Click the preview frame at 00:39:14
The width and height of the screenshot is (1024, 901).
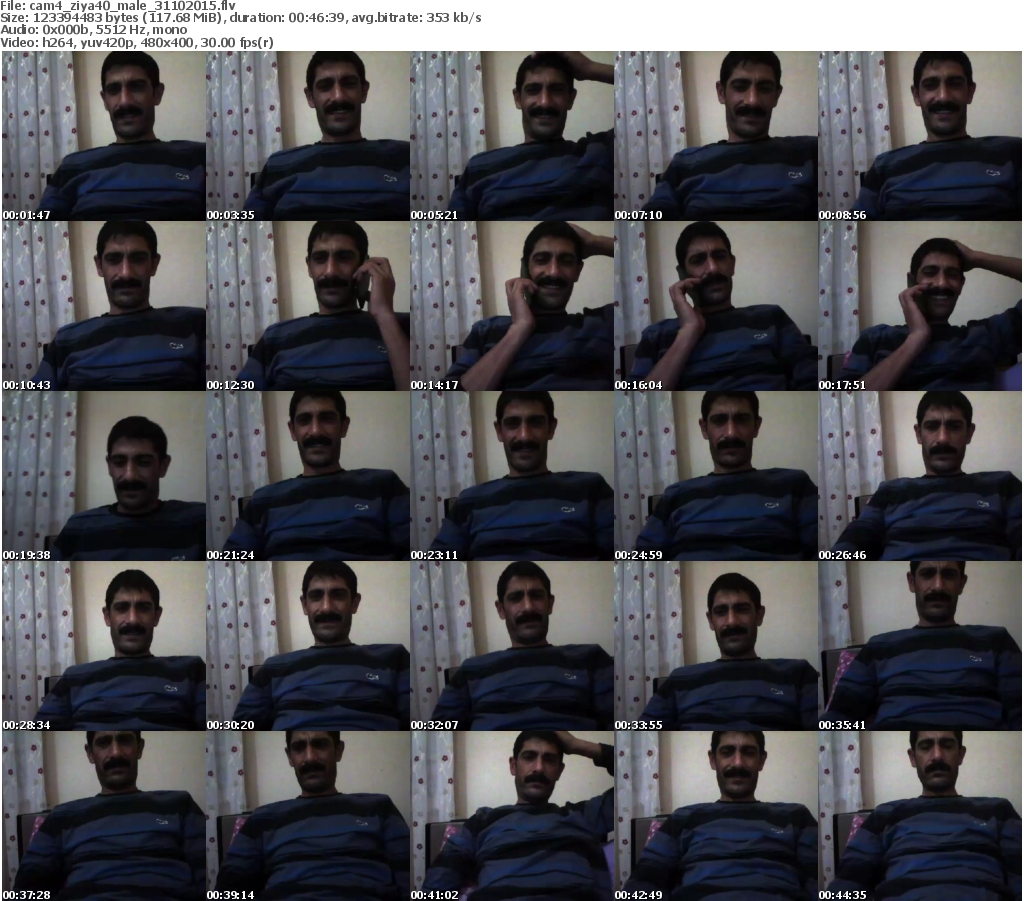pyautogui.click(x=308, y=816)
